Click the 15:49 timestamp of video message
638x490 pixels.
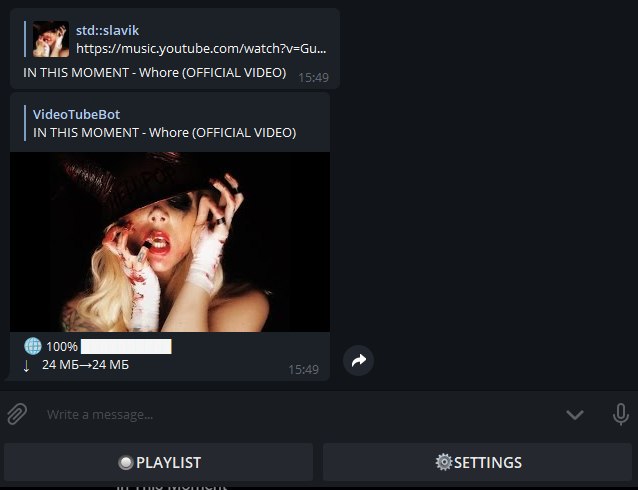click(x=304, y=370)
